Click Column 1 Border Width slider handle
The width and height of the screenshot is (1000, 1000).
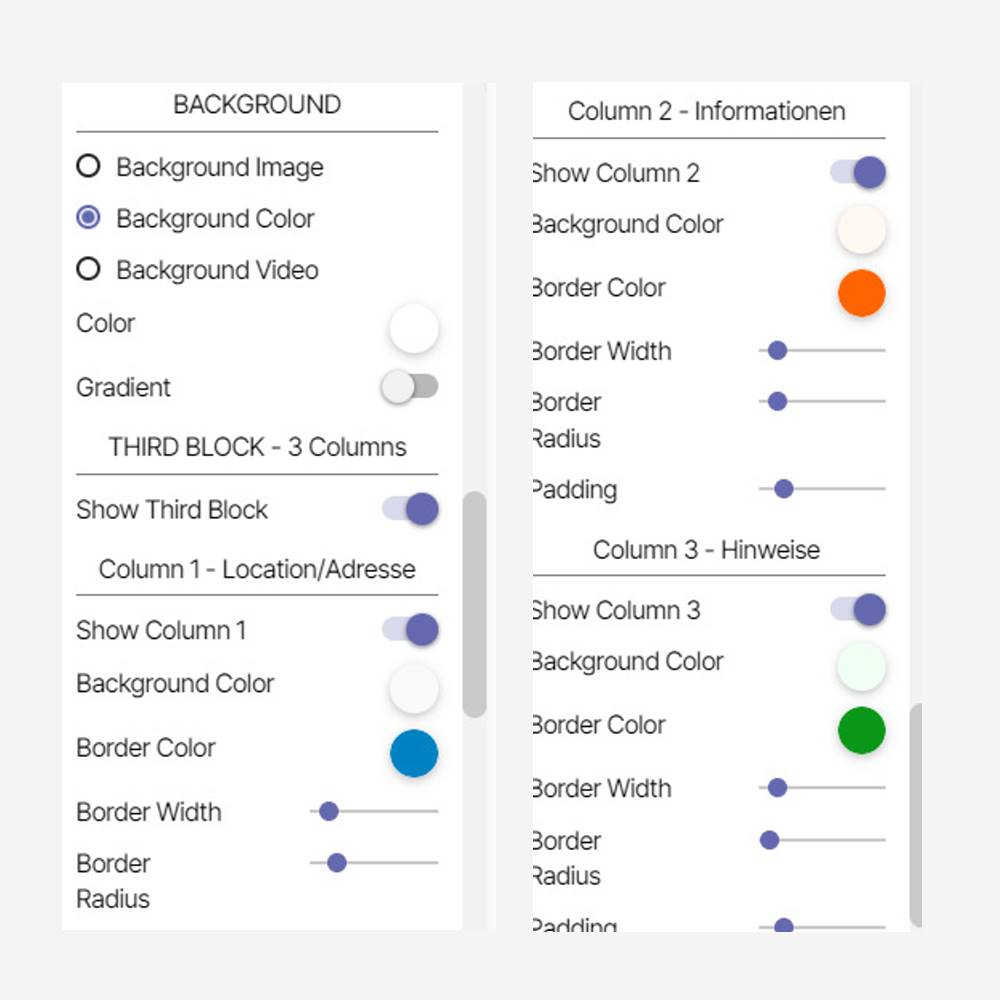pyautogui.click(x=328, y=811)
